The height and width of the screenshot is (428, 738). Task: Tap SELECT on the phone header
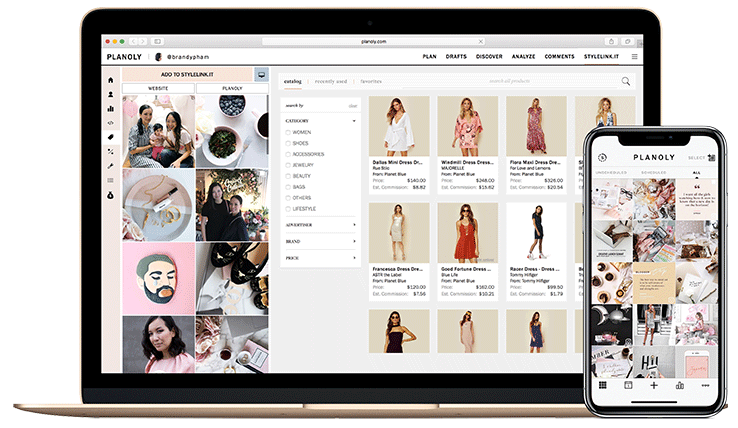(696, 158)
